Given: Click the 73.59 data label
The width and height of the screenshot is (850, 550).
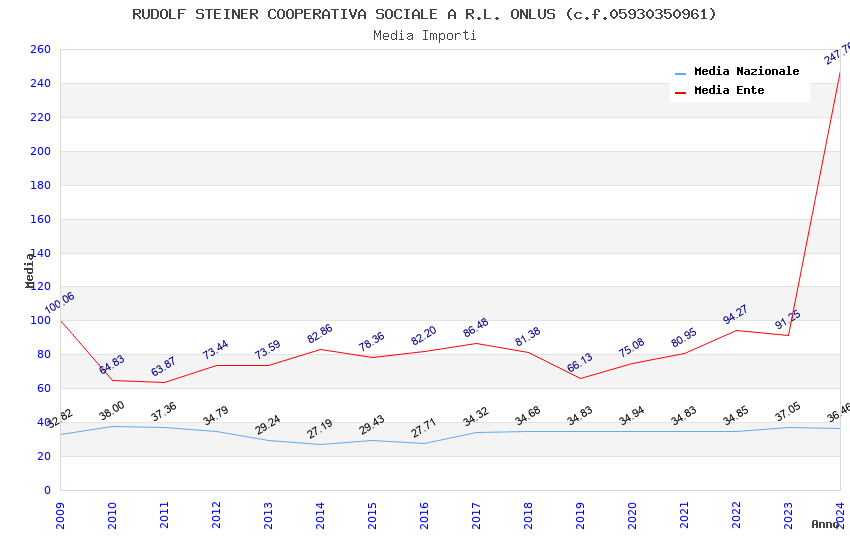Looking at the screenshot, I should click(x=268, y=350).
